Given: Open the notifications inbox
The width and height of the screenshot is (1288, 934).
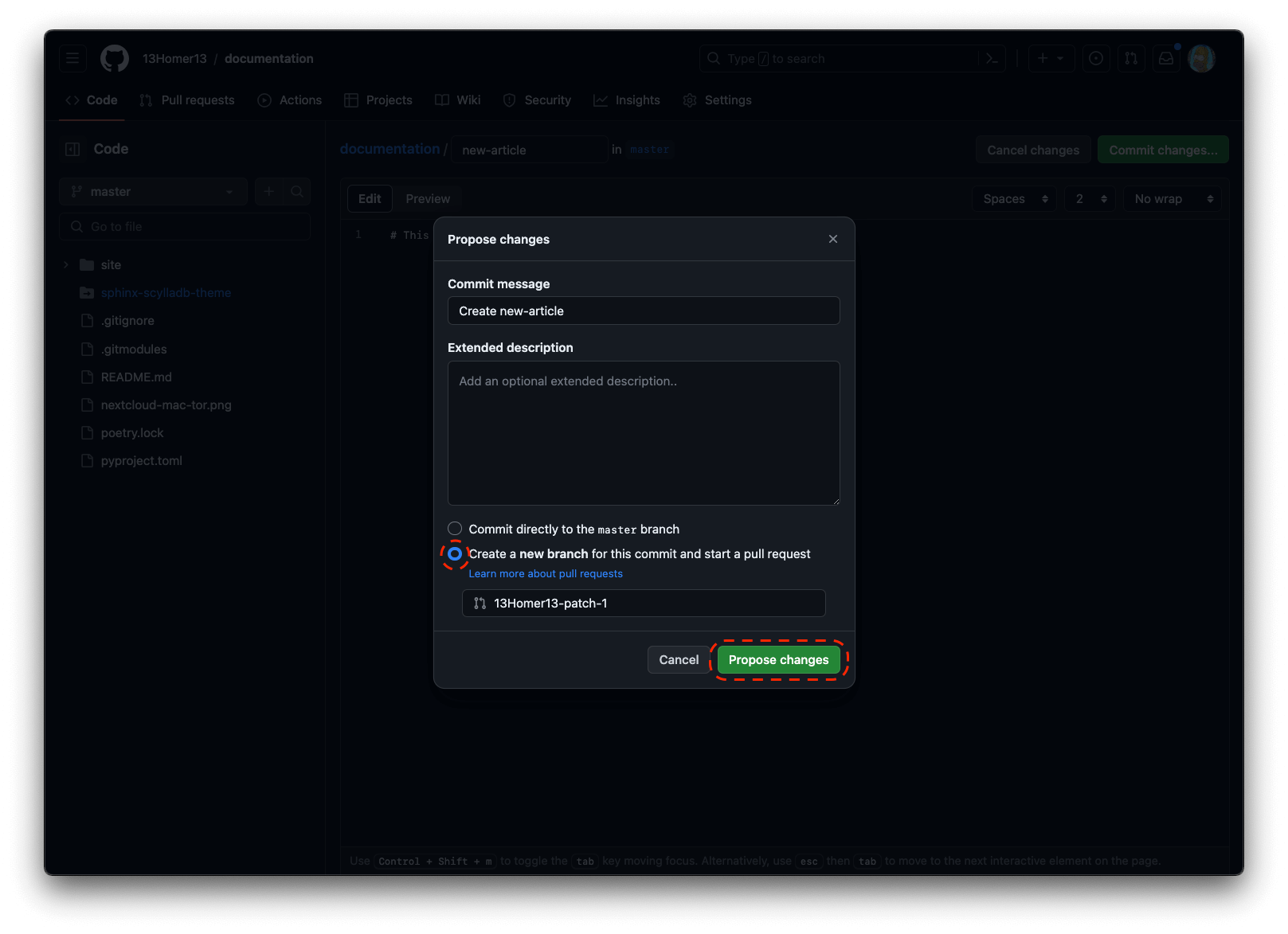Looking at the screenshot, I should (1166, 58).
